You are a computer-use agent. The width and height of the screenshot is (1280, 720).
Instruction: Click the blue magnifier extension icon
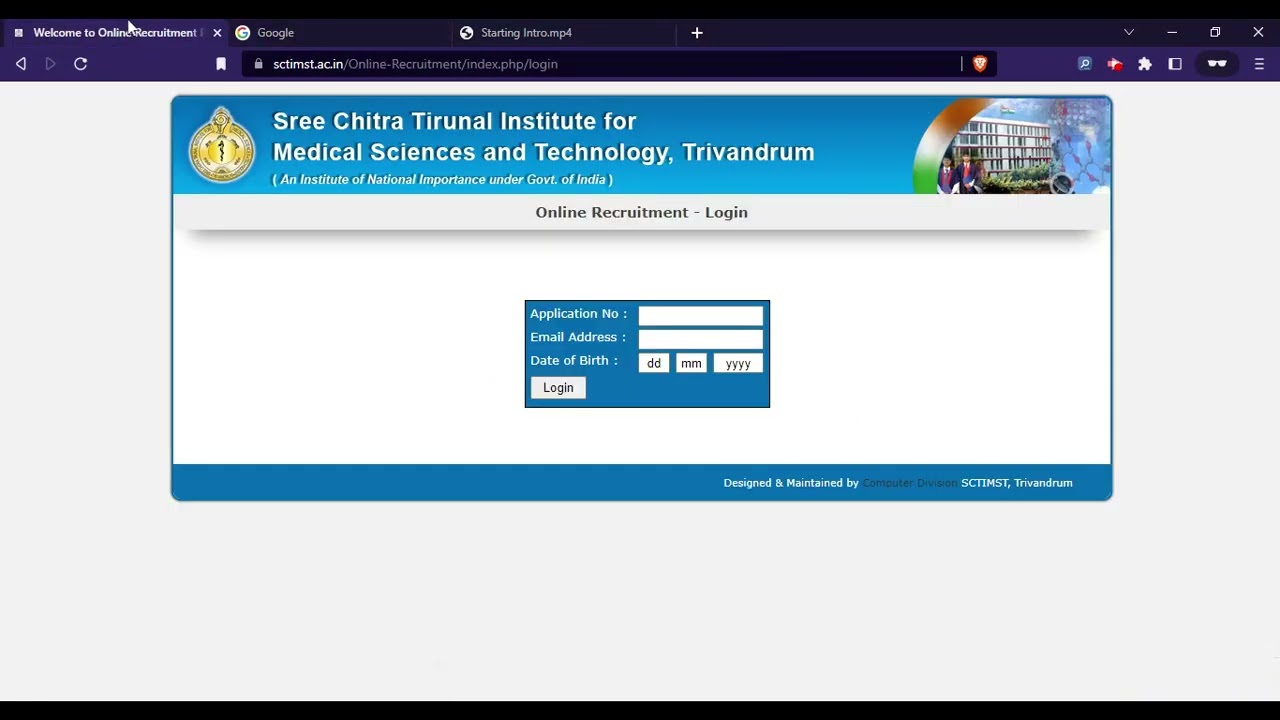(1084, 64)
